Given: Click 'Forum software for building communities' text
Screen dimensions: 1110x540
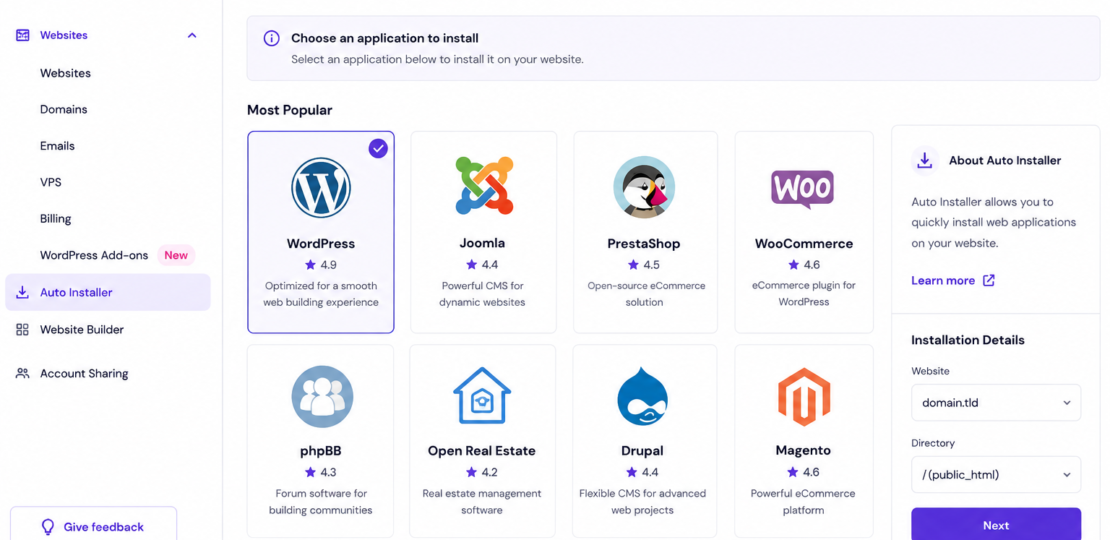Looking at the screenshot, I should [323, 501].
